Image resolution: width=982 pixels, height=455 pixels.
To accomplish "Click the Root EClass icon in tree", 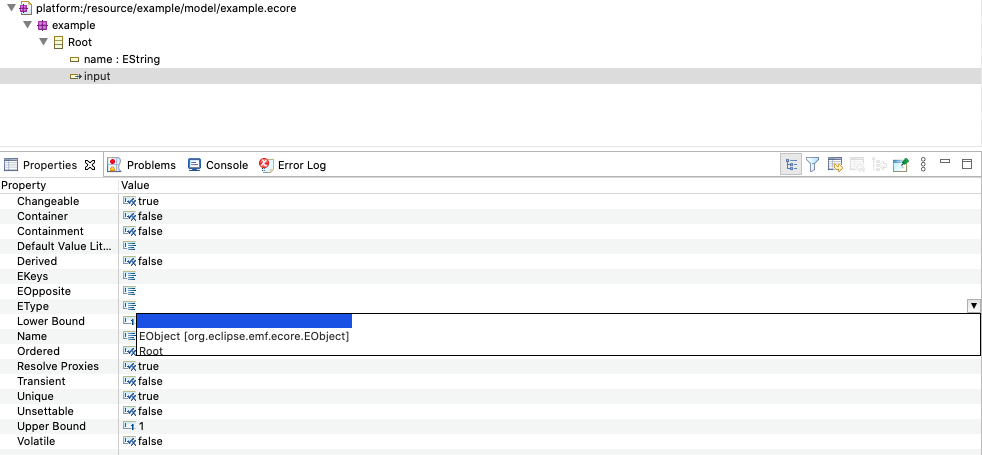I will point(59,43).
